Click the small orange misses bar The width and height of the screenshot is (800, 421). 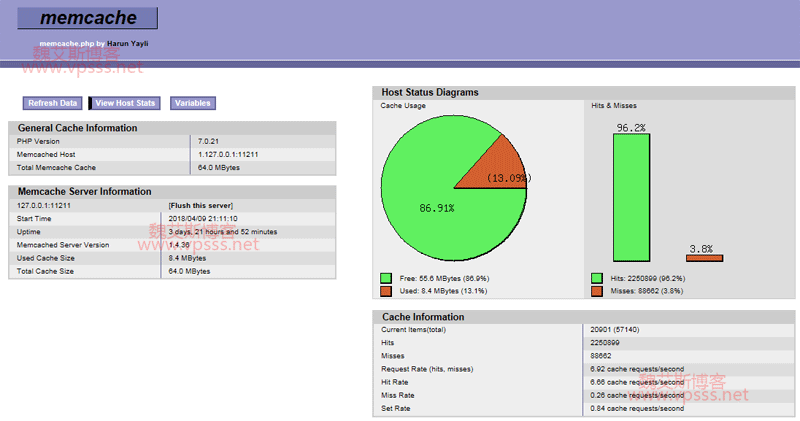pyautogui.click(x=704, y=258)
